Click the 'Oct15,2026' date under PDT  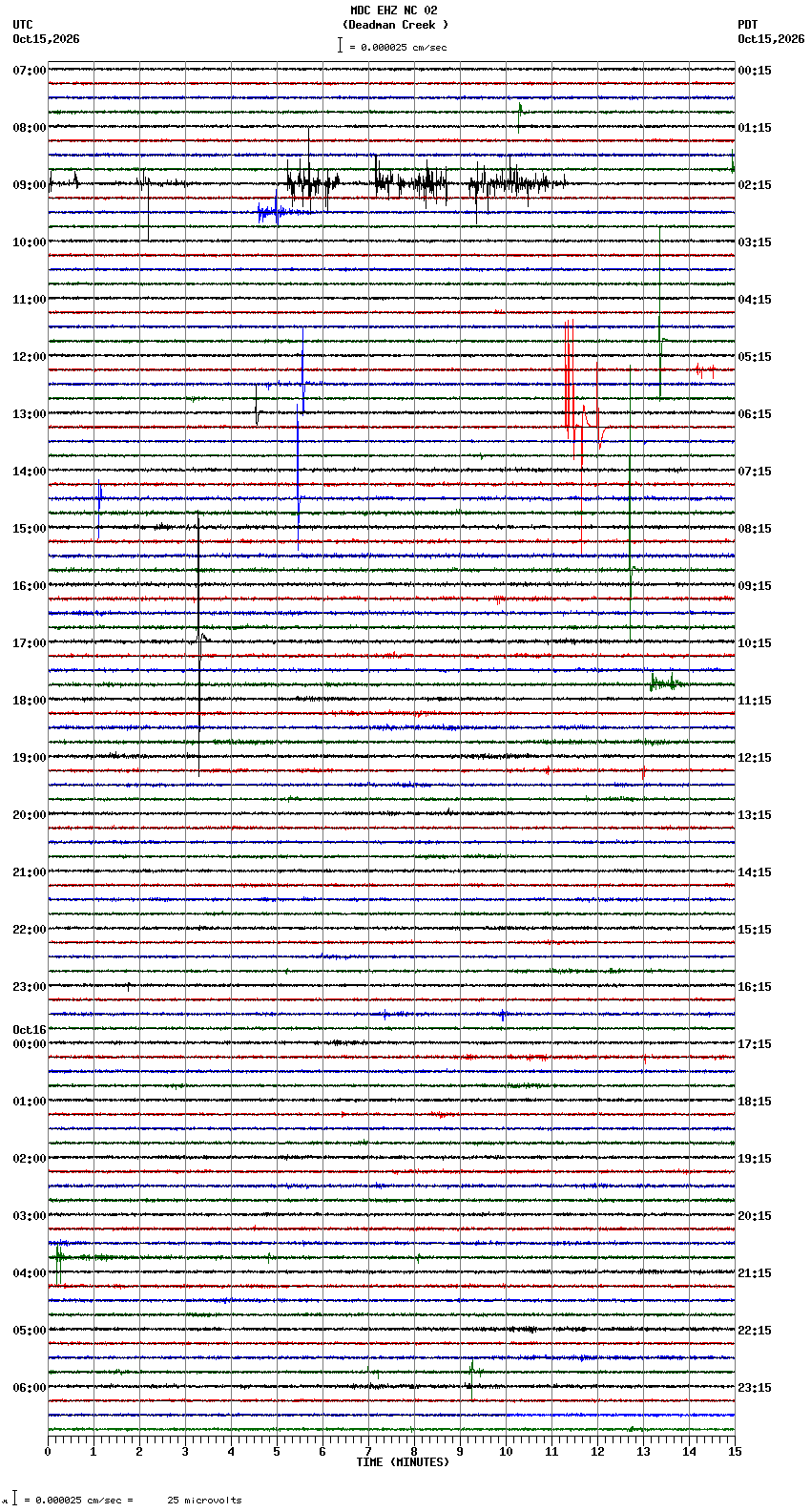pos(771,39)
